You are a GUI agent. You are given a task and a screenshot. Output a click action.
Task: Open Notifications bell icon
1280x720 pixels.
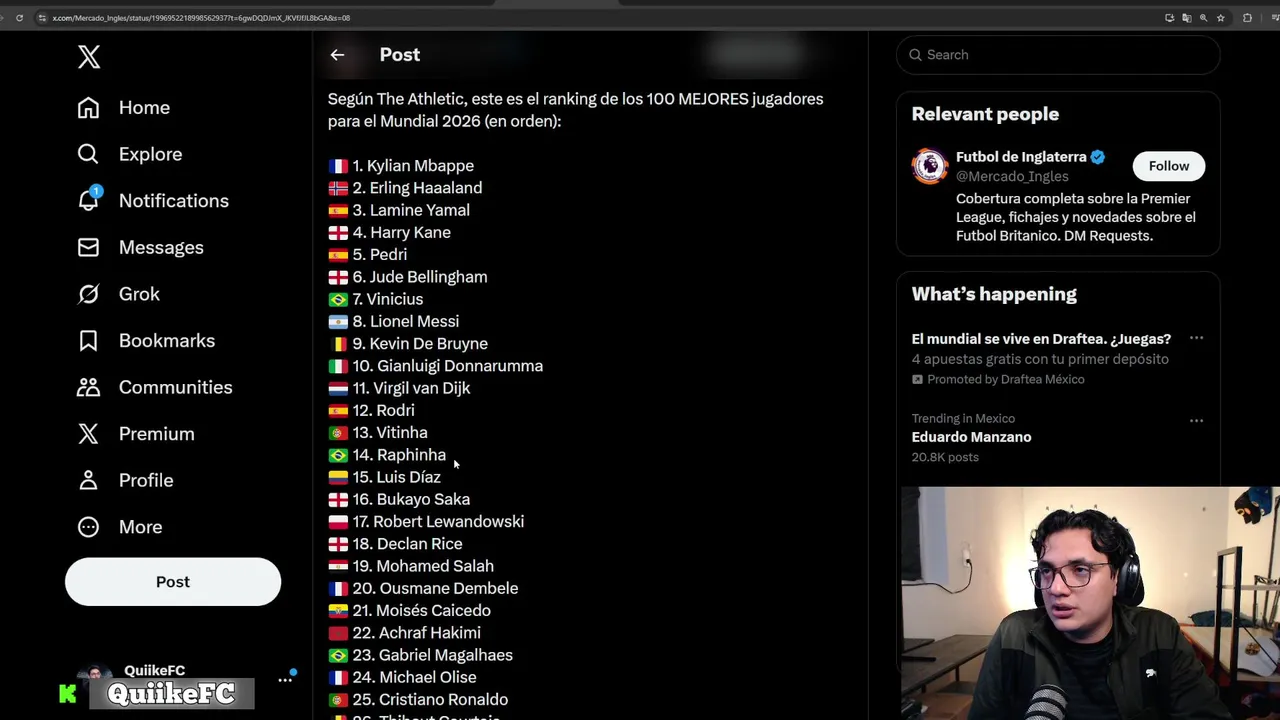coord(88,200)
